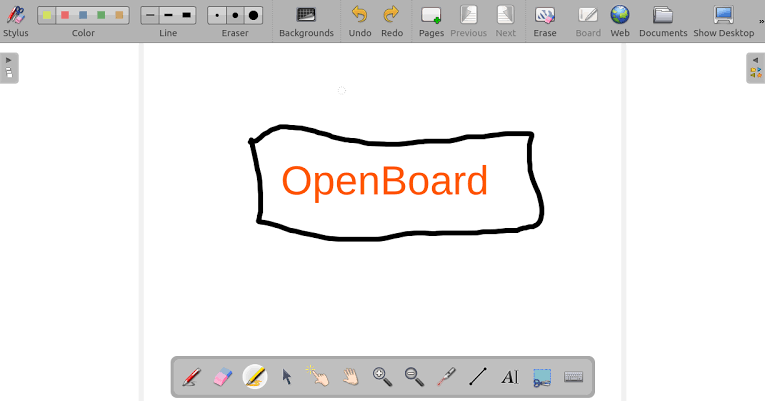Viewport: 765px width, 401px height.
Task: Pick the green pen color
Action: coord(101,16)
